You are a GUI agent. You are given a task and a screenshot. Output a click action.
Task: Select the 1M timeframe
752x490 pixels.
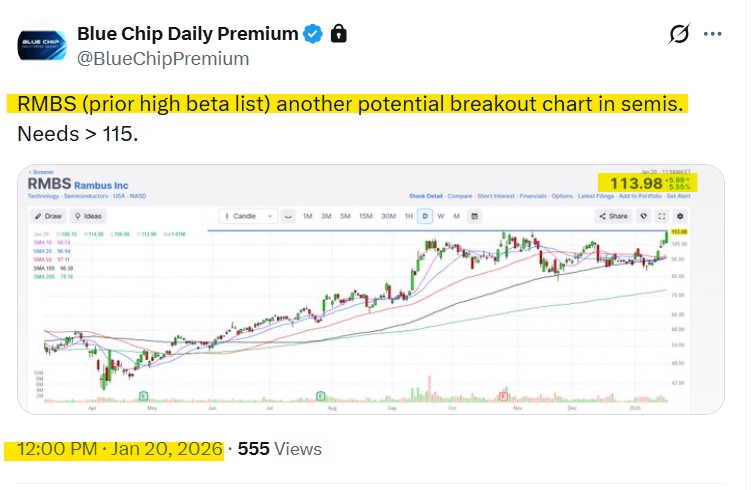308,216
